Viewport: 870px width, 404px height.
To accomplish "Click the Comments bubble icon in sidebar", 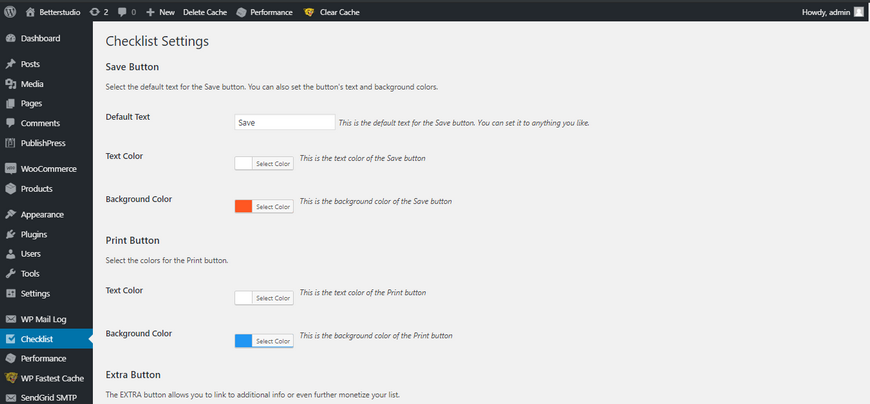I will 11,123.
